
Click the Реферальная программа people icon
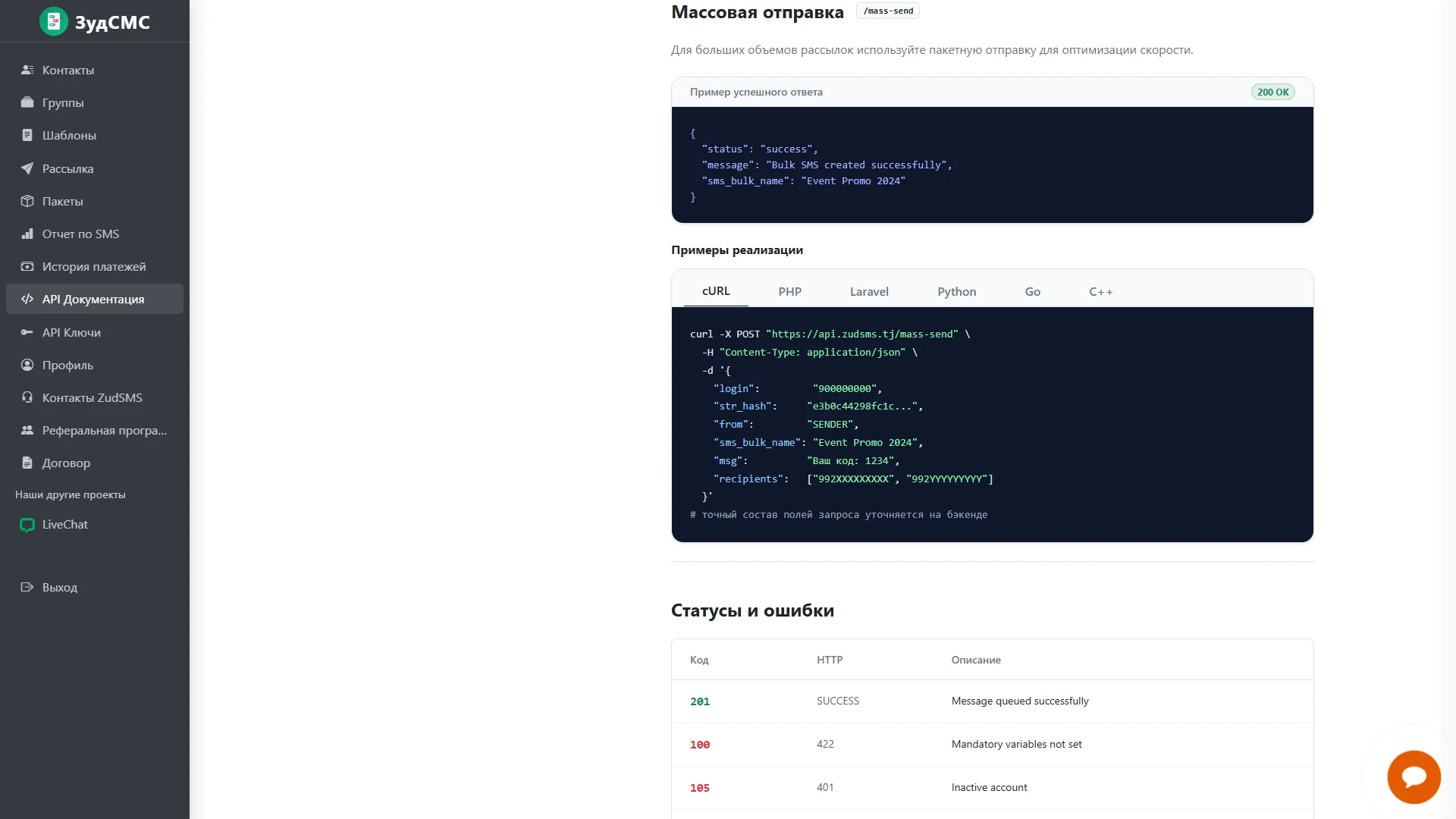point(27,430)
